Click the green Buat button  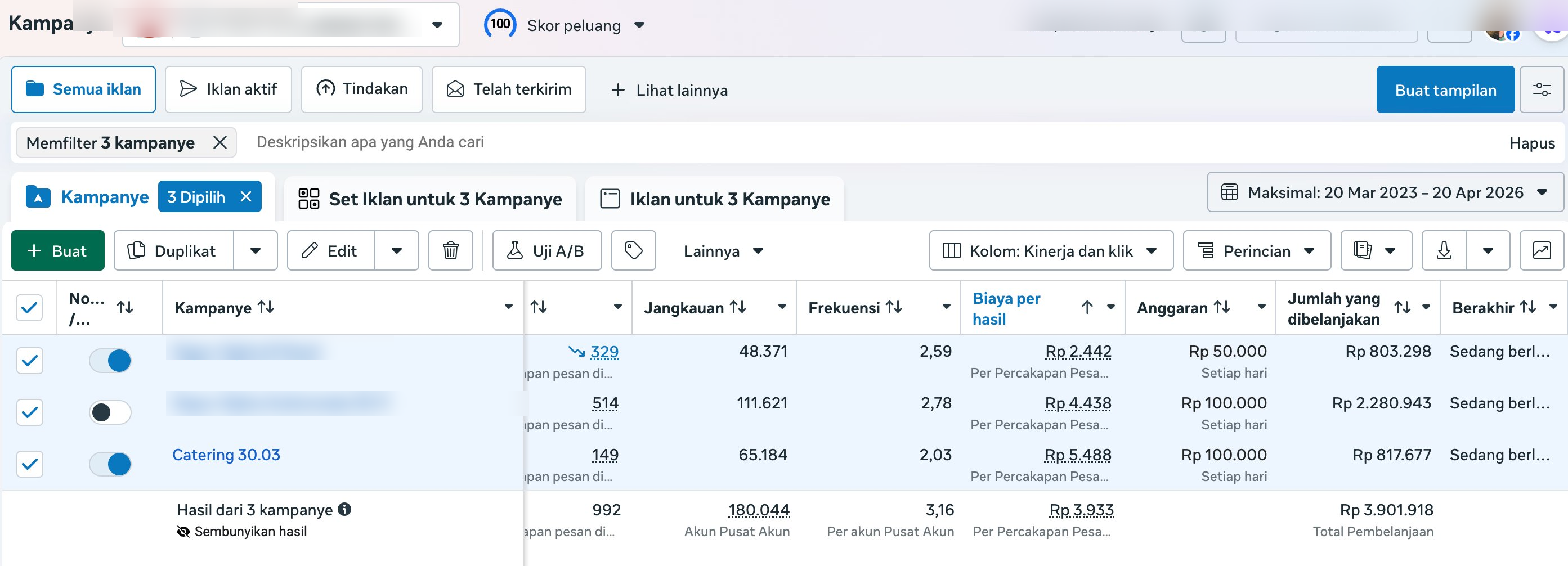coord(58,250)
